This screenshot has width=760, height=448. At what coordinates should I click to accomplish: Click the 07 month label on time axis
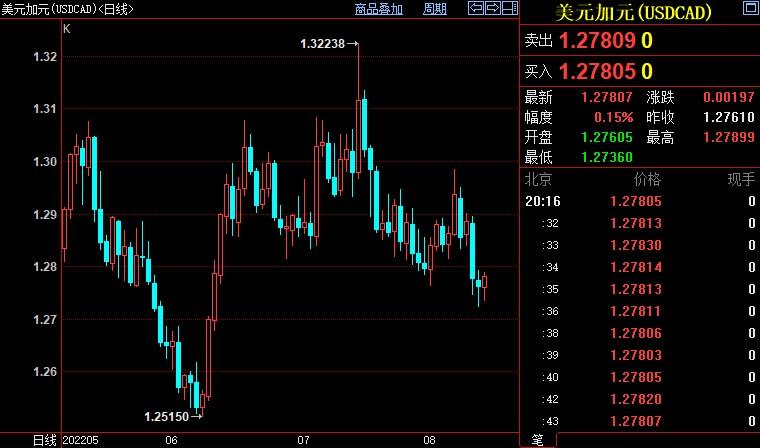point(304,440)
